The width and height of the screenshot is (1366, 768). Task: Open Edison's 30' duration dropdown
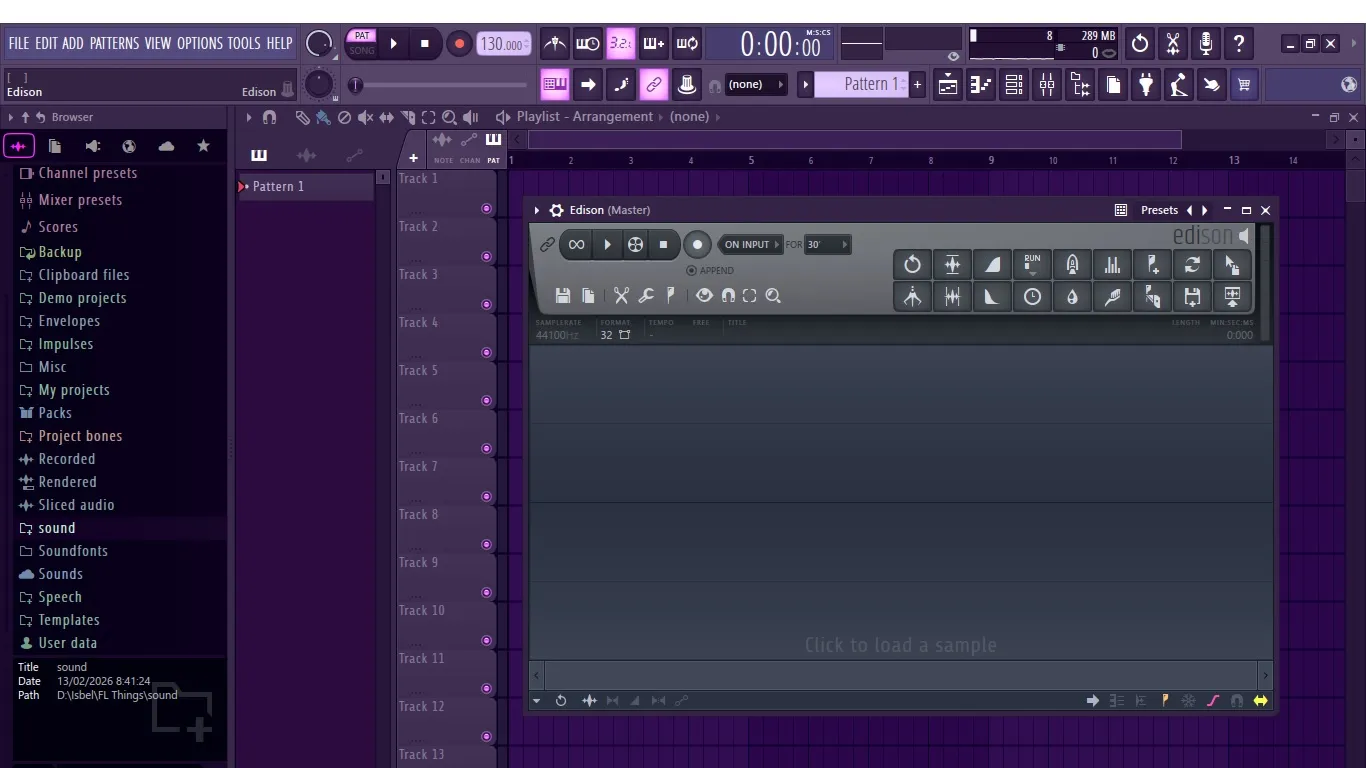[828, 244]
